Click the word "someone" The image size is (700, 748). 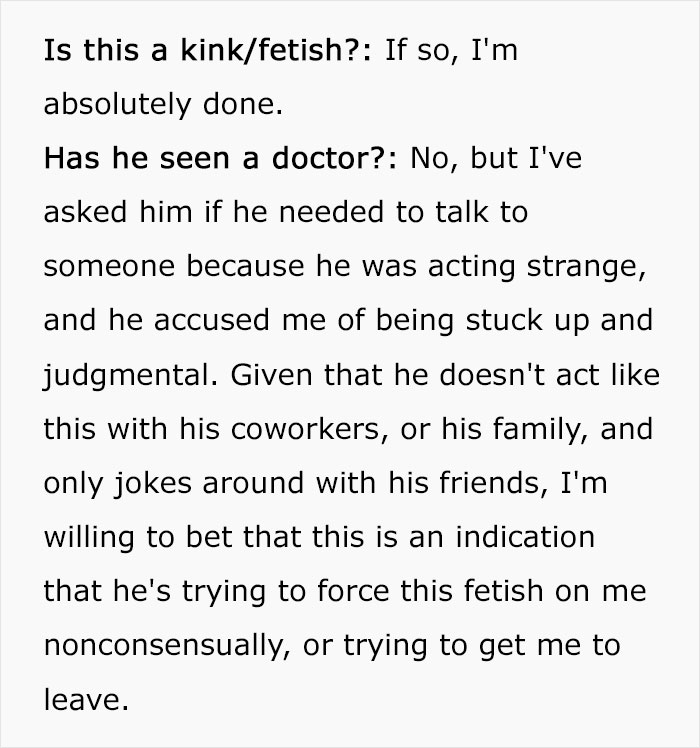coord(107,267)
